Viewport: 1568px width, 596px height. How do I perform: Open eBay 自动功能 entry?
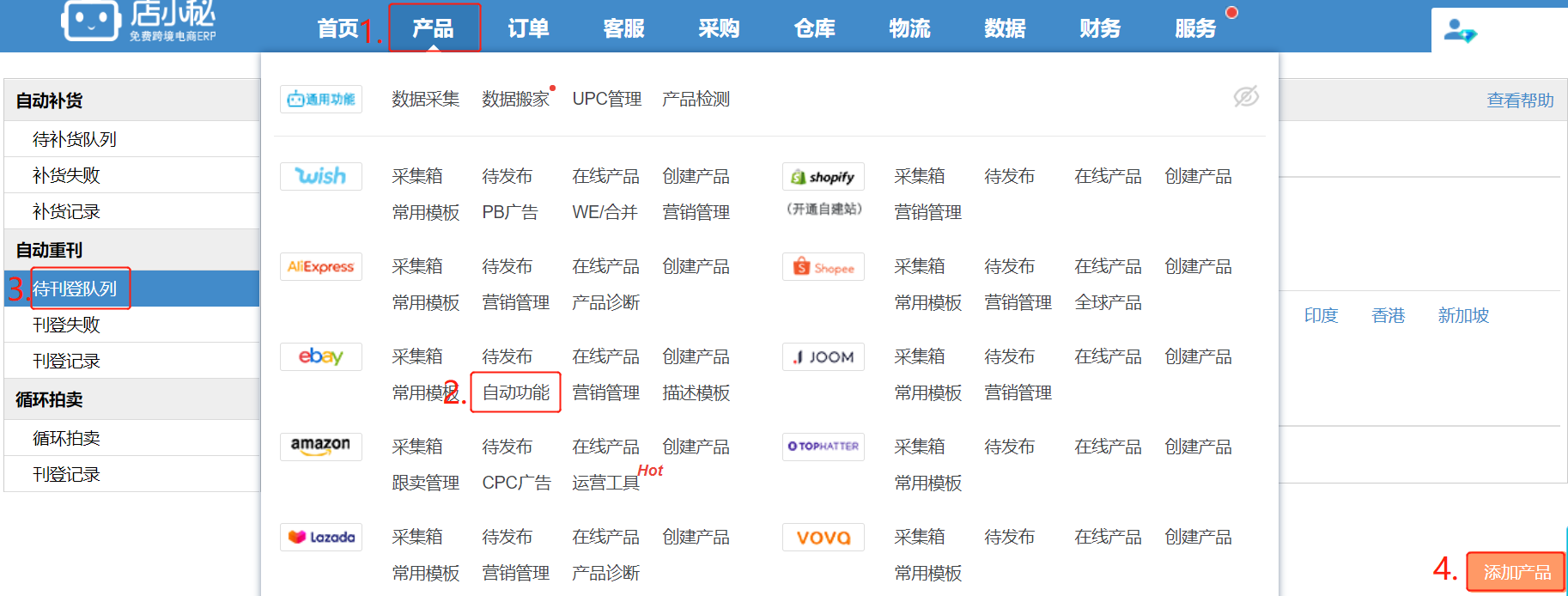click(516, 392)
